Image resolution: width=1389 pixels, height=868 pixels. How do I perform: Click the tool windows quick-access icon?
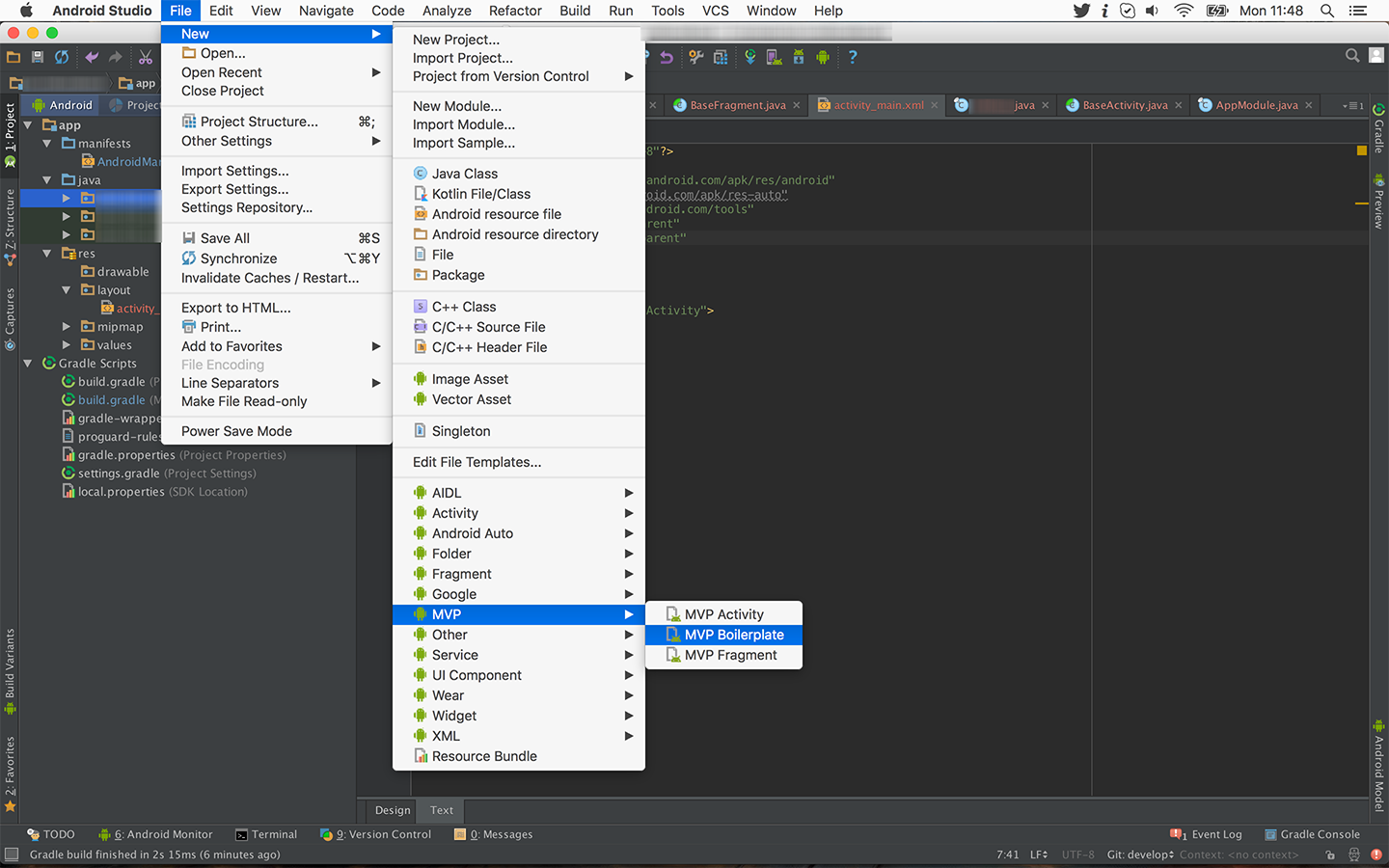click(12, 854)
